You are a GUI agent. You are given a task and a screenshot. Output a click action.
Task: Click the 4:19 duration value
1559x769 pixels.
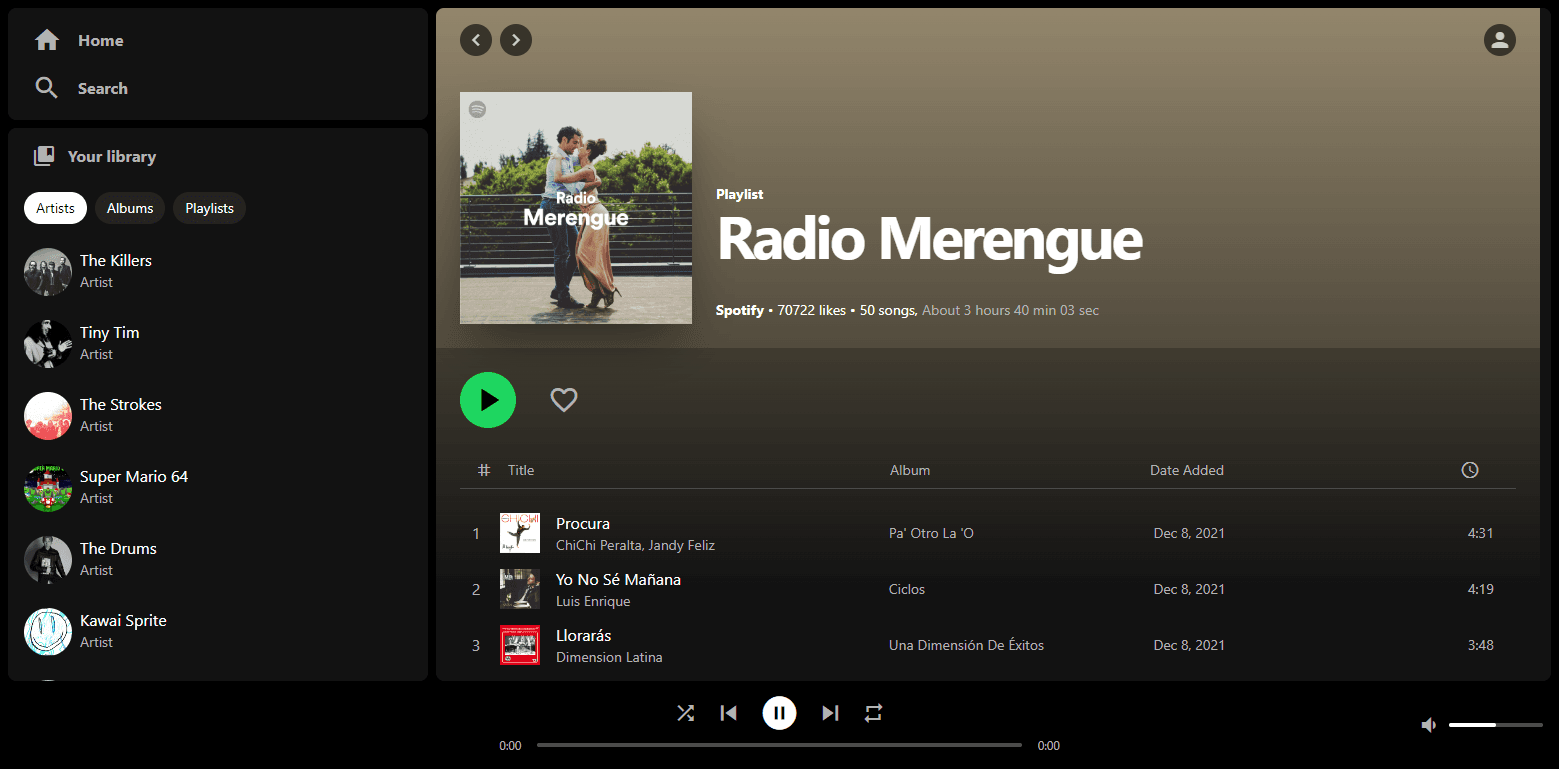click(1480, 589)
